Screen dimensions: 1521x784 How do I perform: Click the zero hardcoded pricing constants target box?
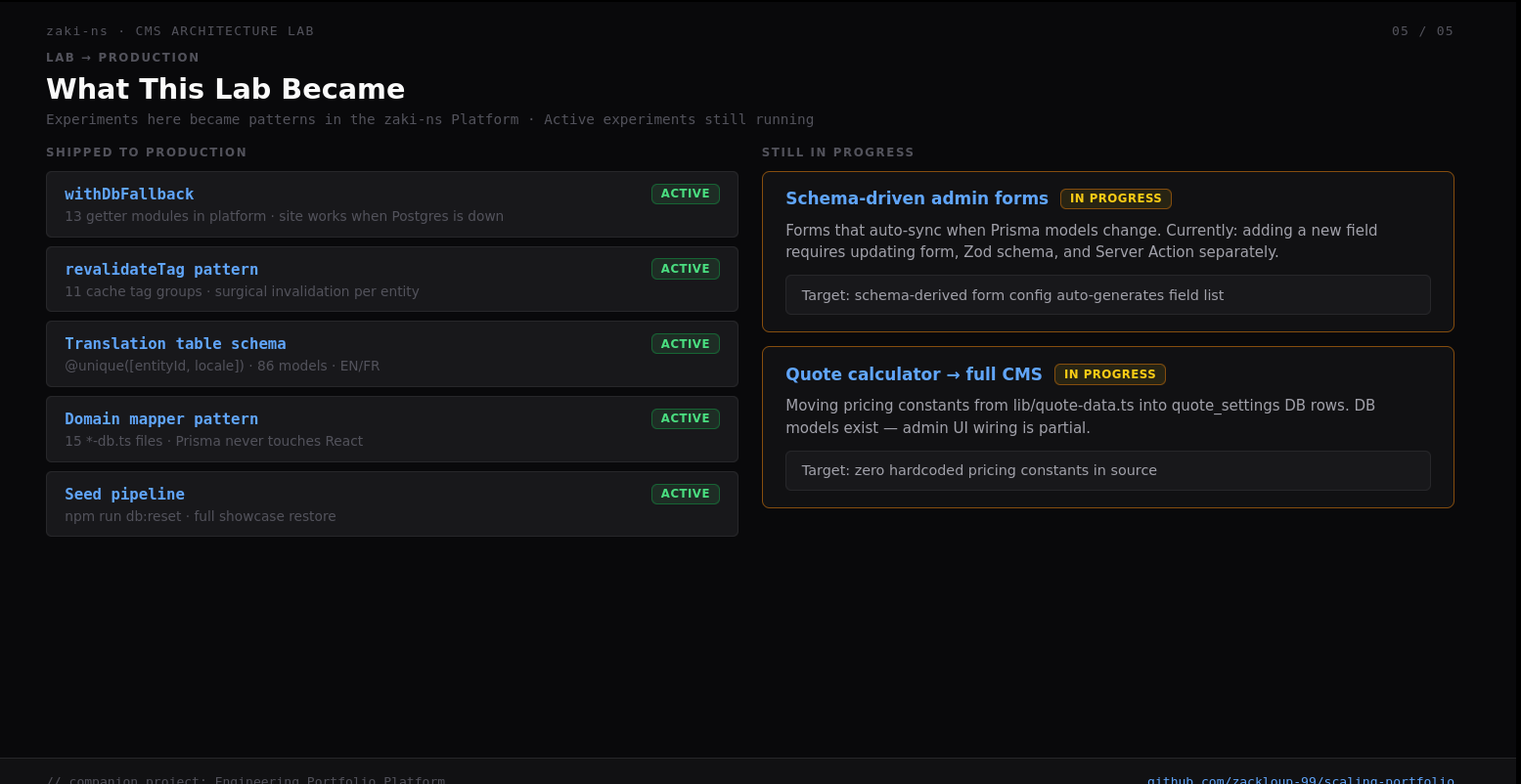click(x=1108, y=470)
